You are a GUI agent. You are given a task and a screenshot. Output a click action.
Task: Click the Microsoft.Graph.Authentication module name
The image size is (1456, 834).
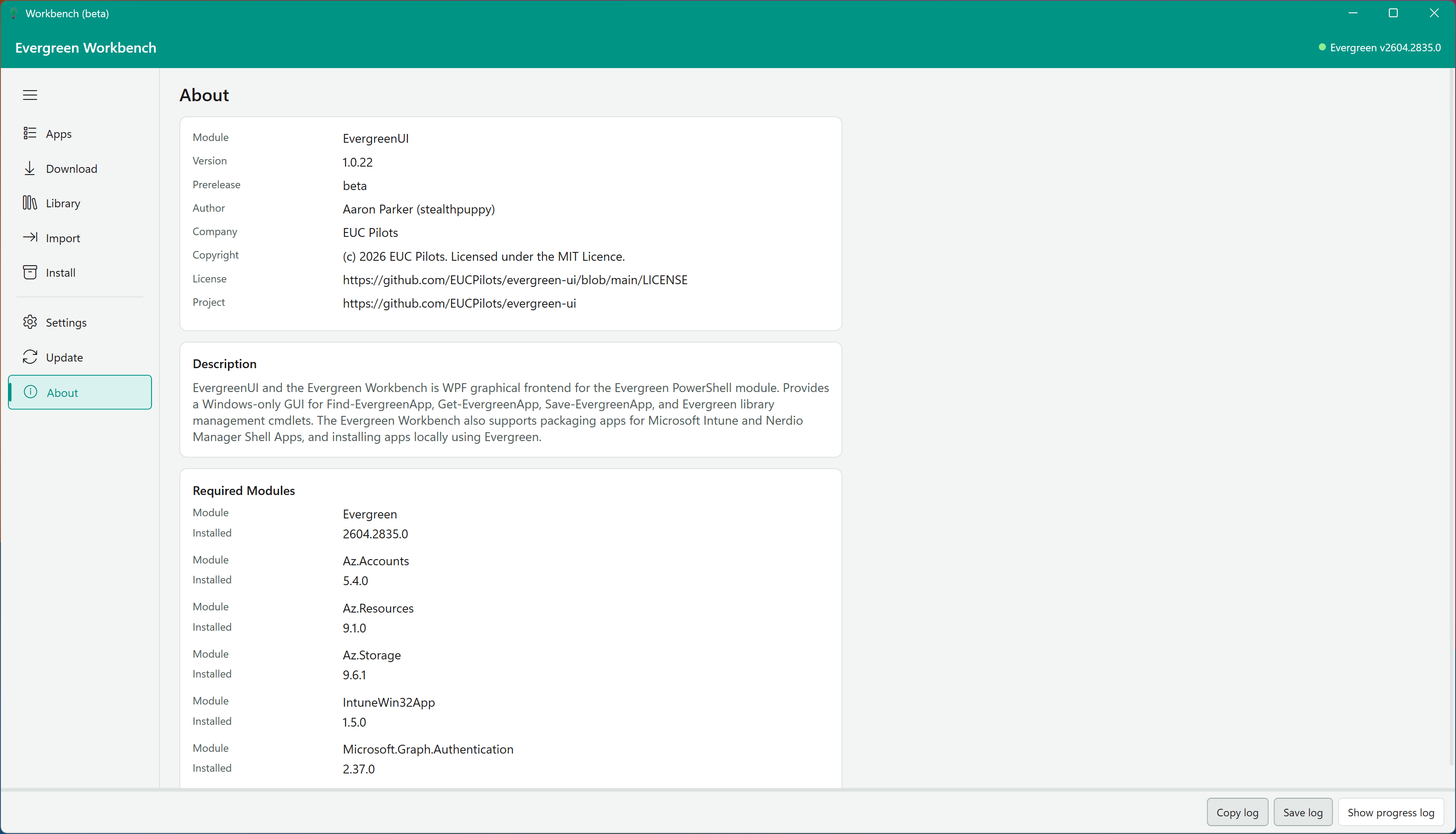tap(428, 749)
